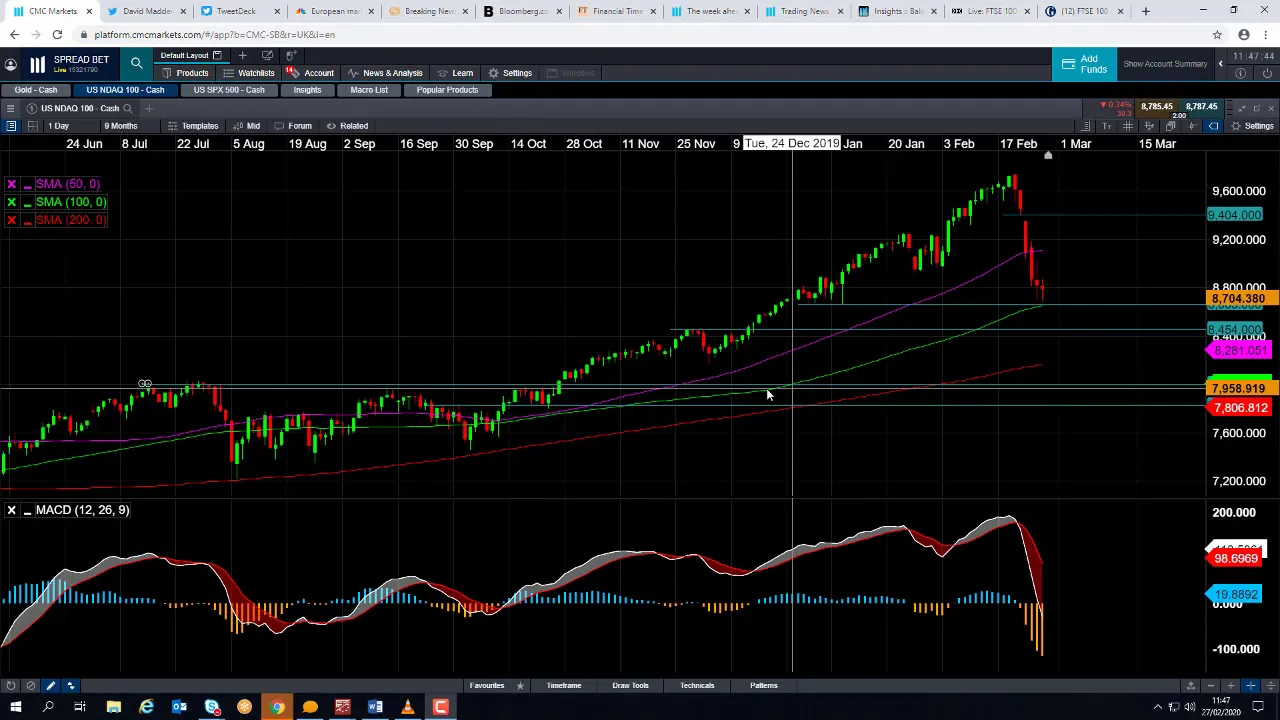Toggle the chart gridlines icon
This screenshot has height=720, width=1280.
[1128, 126]
